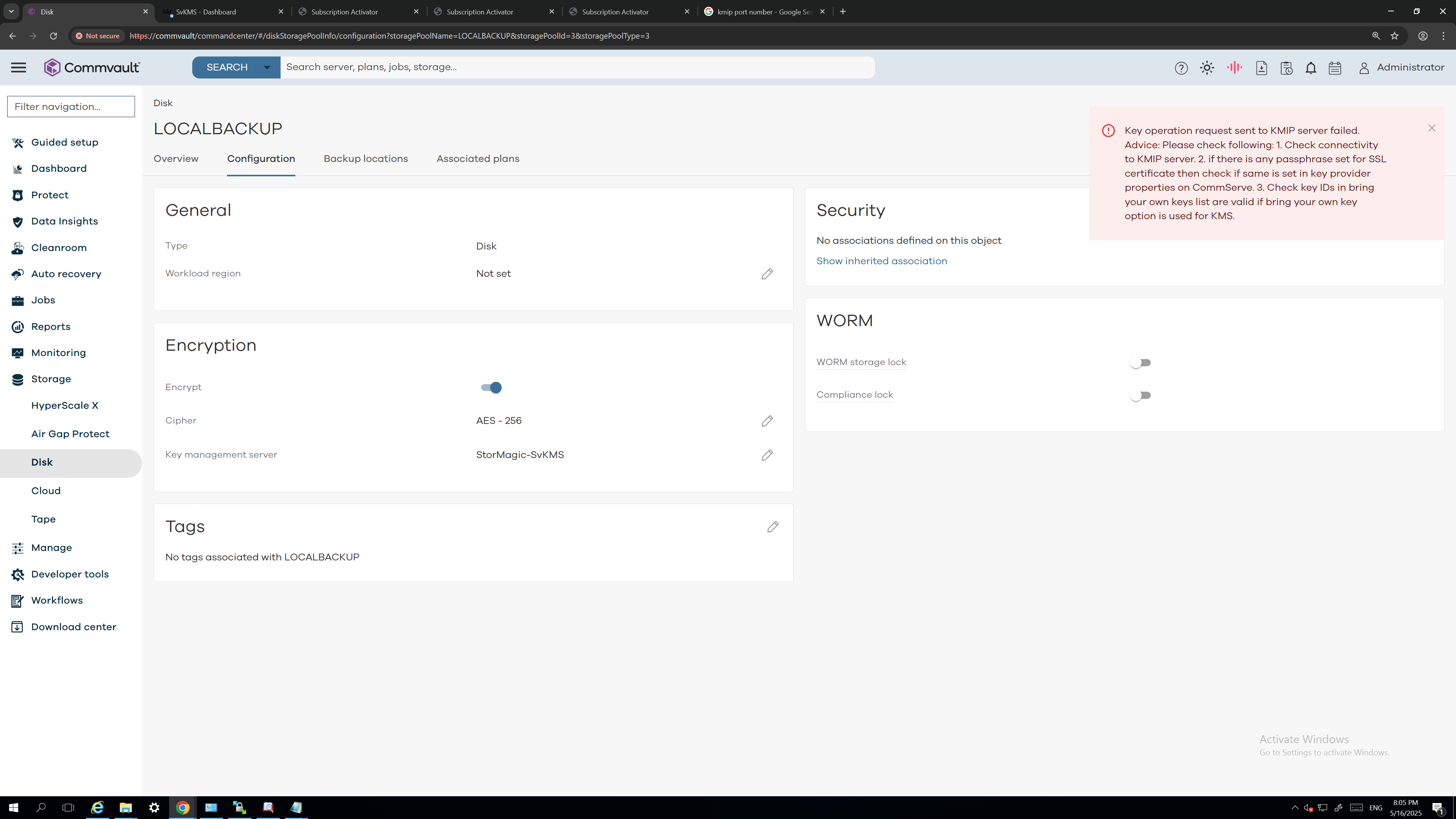Open Download center in sidebar
Screen dimensions: 1456x819
pyautogui.click(x=74, y=627)
